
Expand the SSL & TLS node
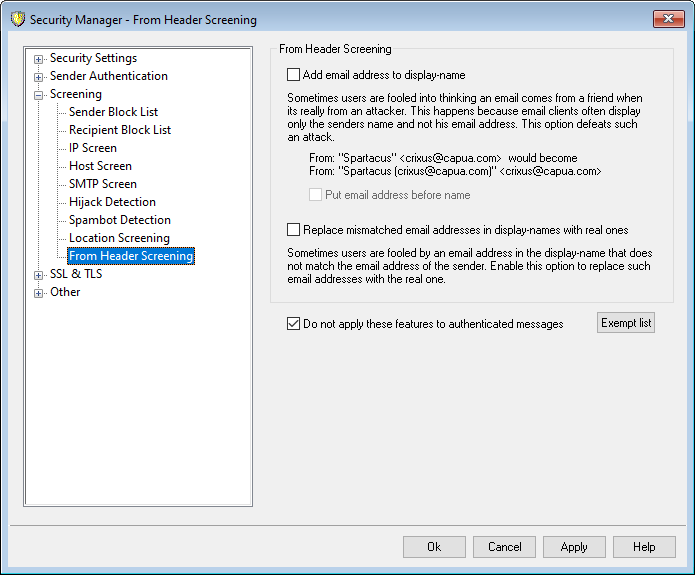point(39,275)
